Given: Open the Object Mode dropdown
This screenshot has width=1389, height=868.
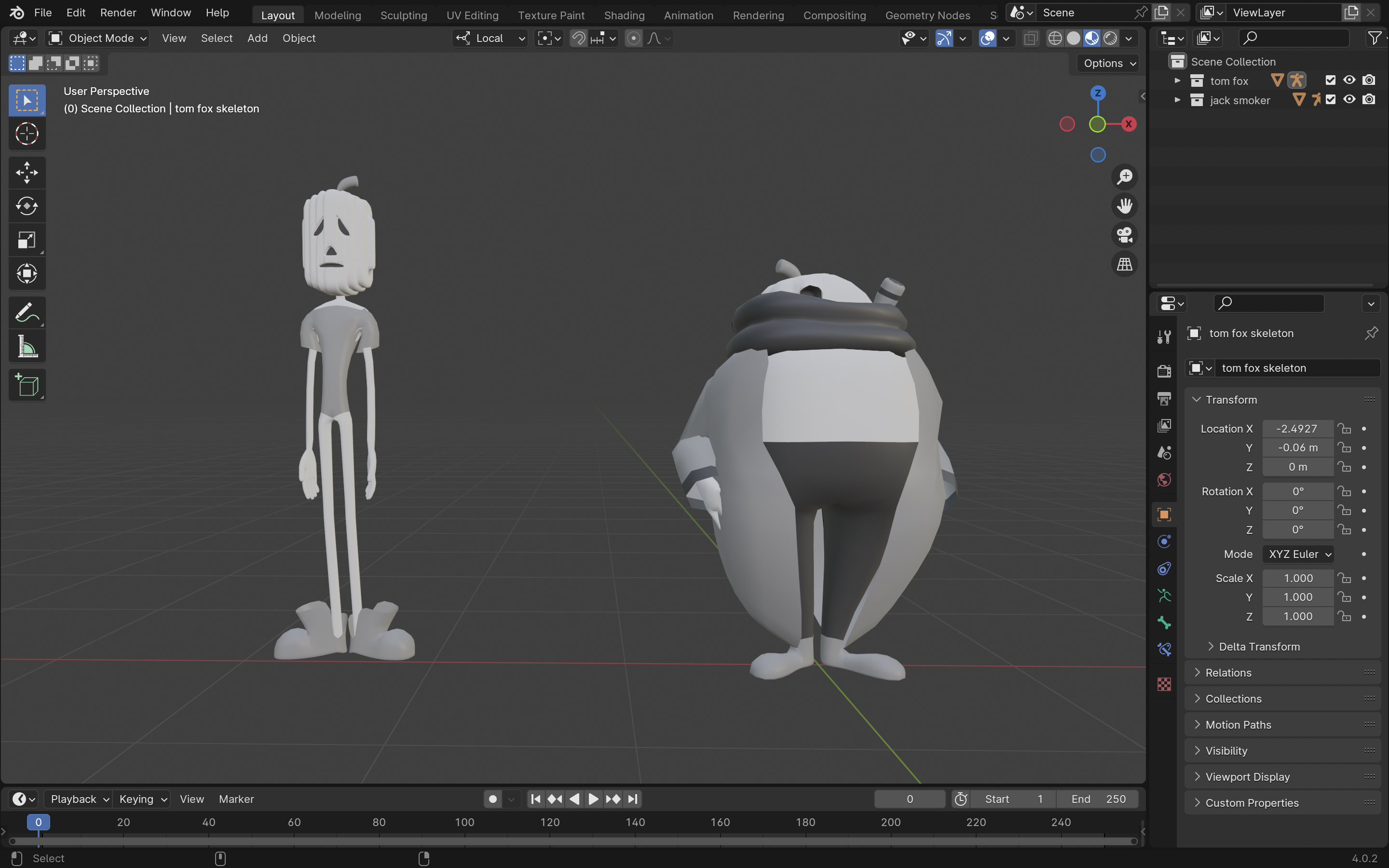Looking at the screenshot, I should (98, 39).
